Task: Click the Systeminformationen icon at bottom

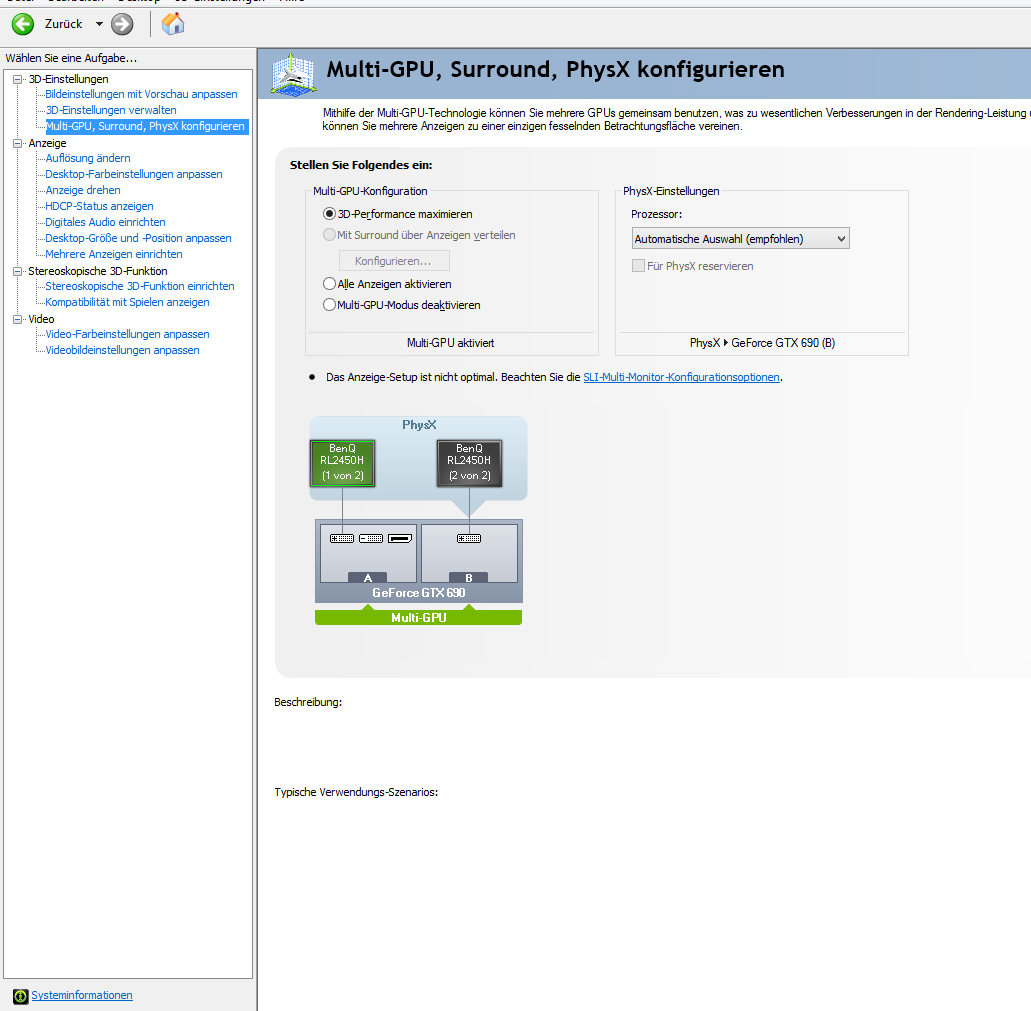Action: pyautogui.click(x=20, y=995)
